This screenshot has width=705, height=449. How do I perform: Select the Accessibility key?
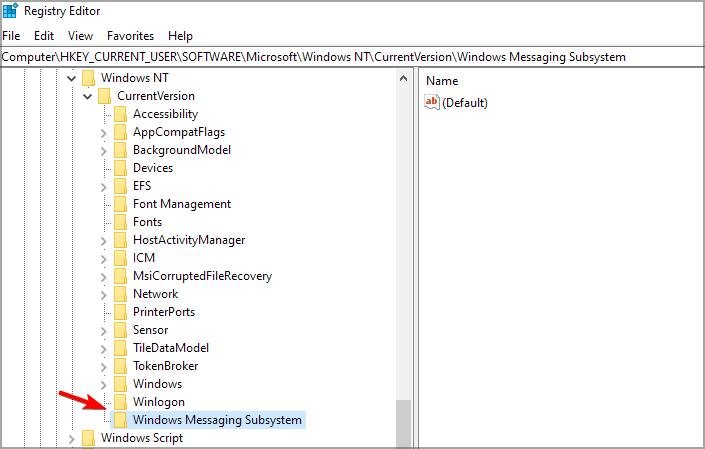pyautogui.click(x=165, y=114)
